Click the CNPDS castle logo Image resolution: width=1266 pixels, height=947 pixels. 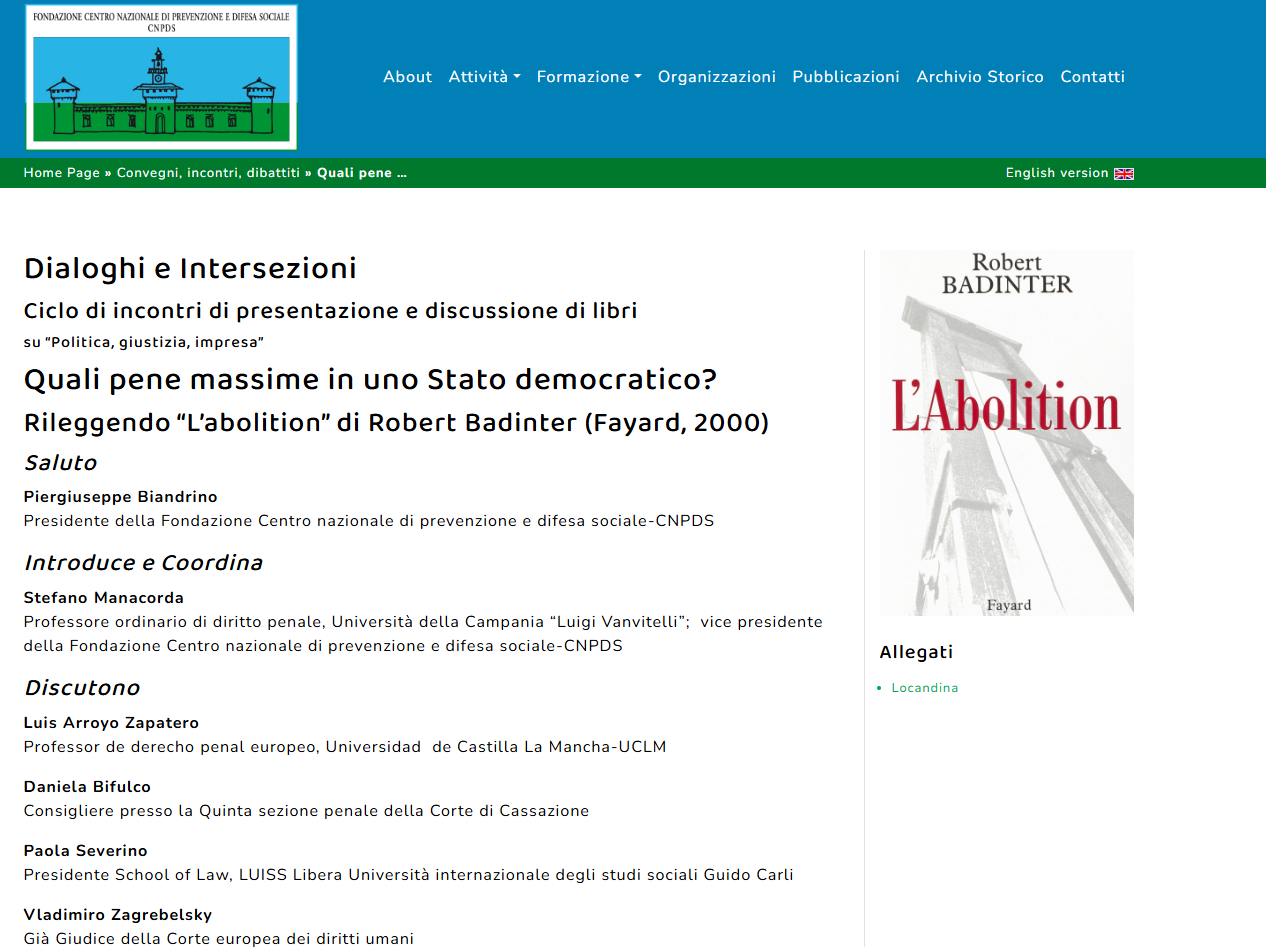click(x=161, y=77)
